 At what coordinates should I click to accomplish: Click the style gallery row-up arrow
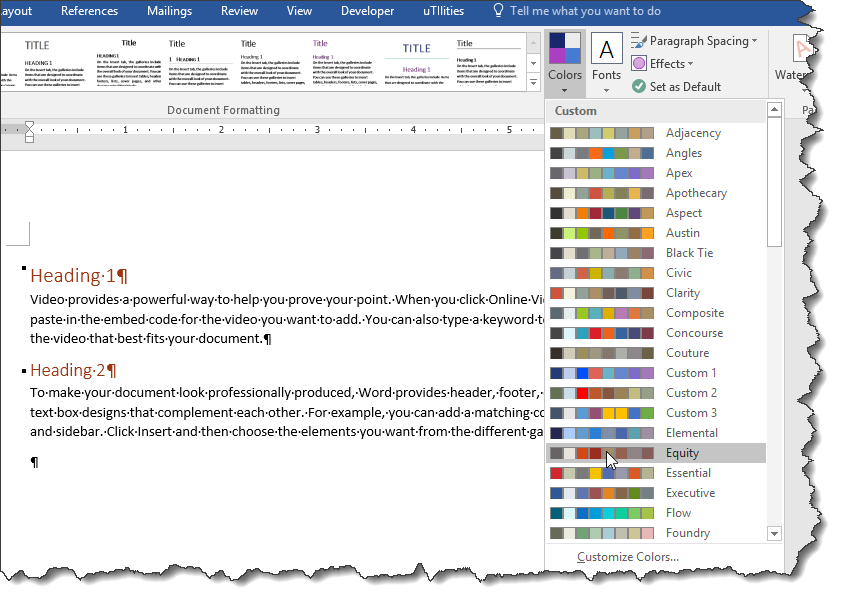[533, 43]
